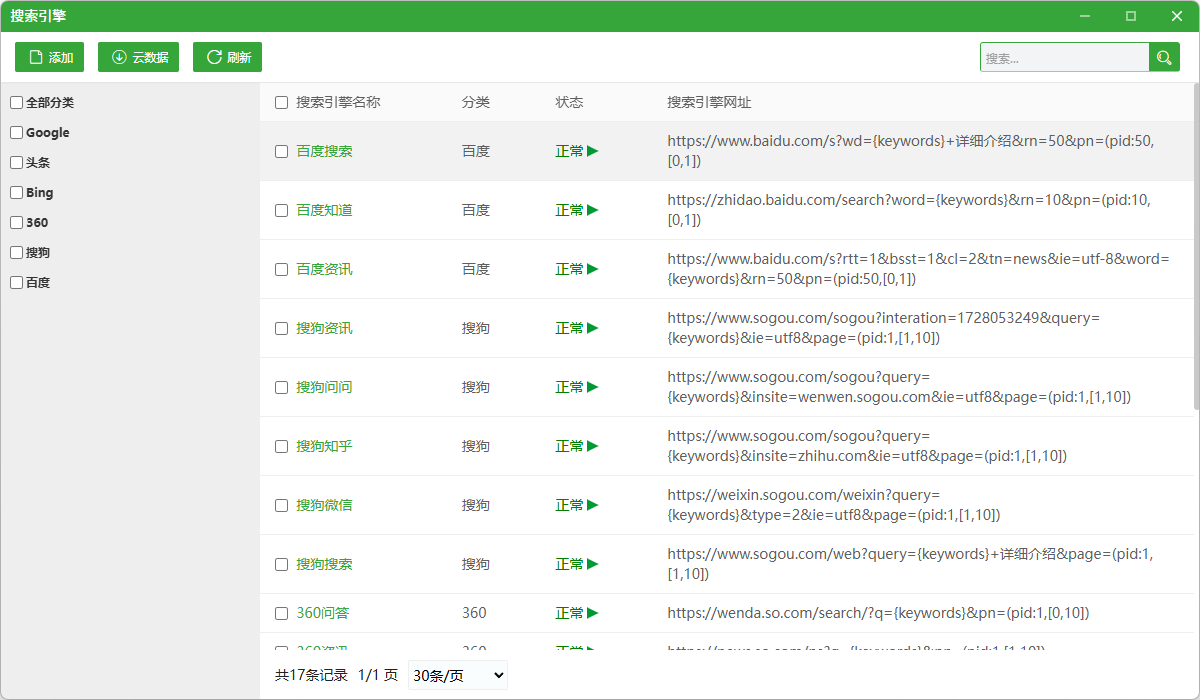
Task: Click the 云数据 cloud data button
Action: (138, 57)
